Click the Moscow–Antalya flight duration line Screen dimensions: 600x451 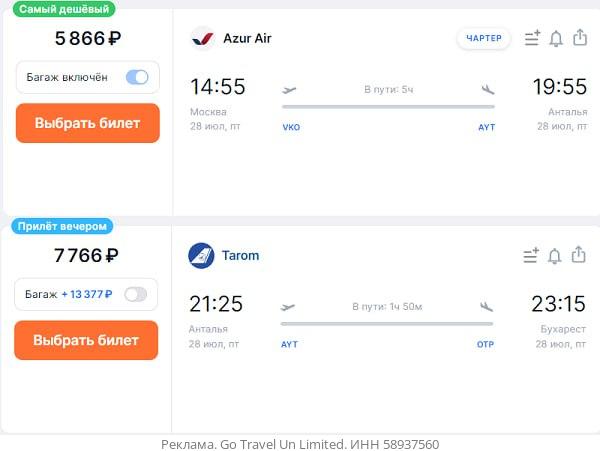(388, 106)
